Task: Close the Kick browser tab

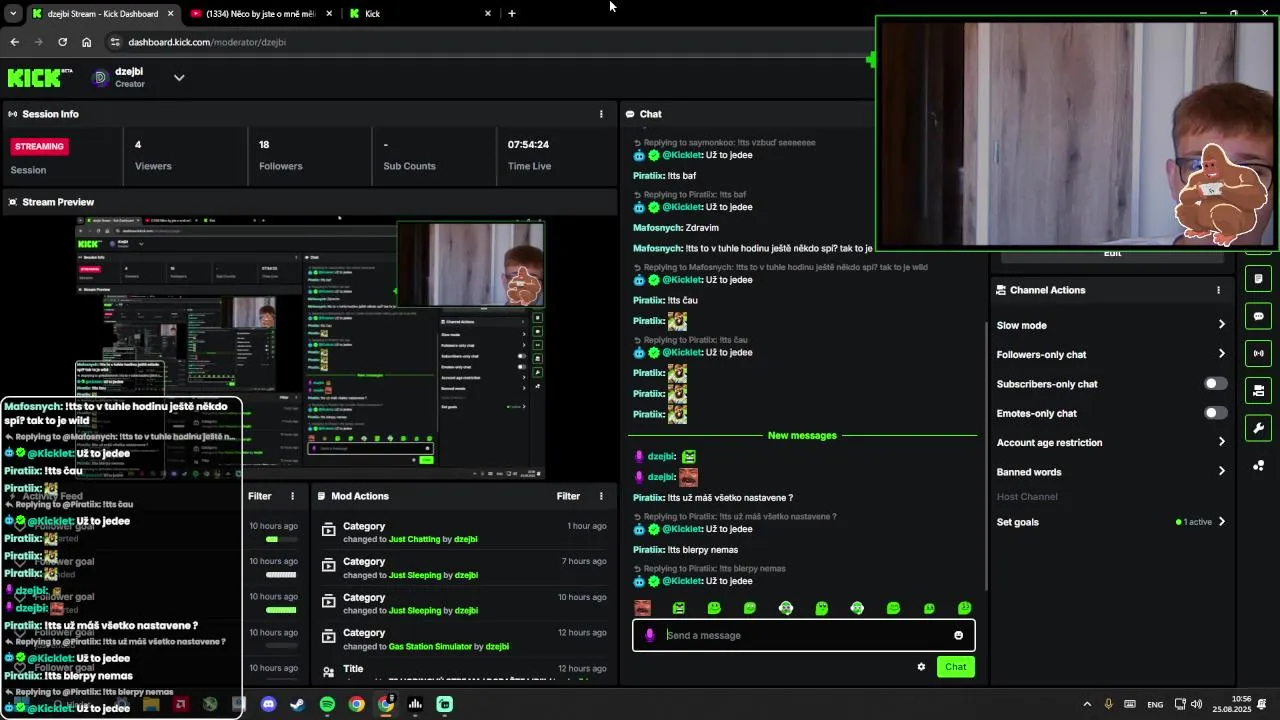Action: point(488,13)
